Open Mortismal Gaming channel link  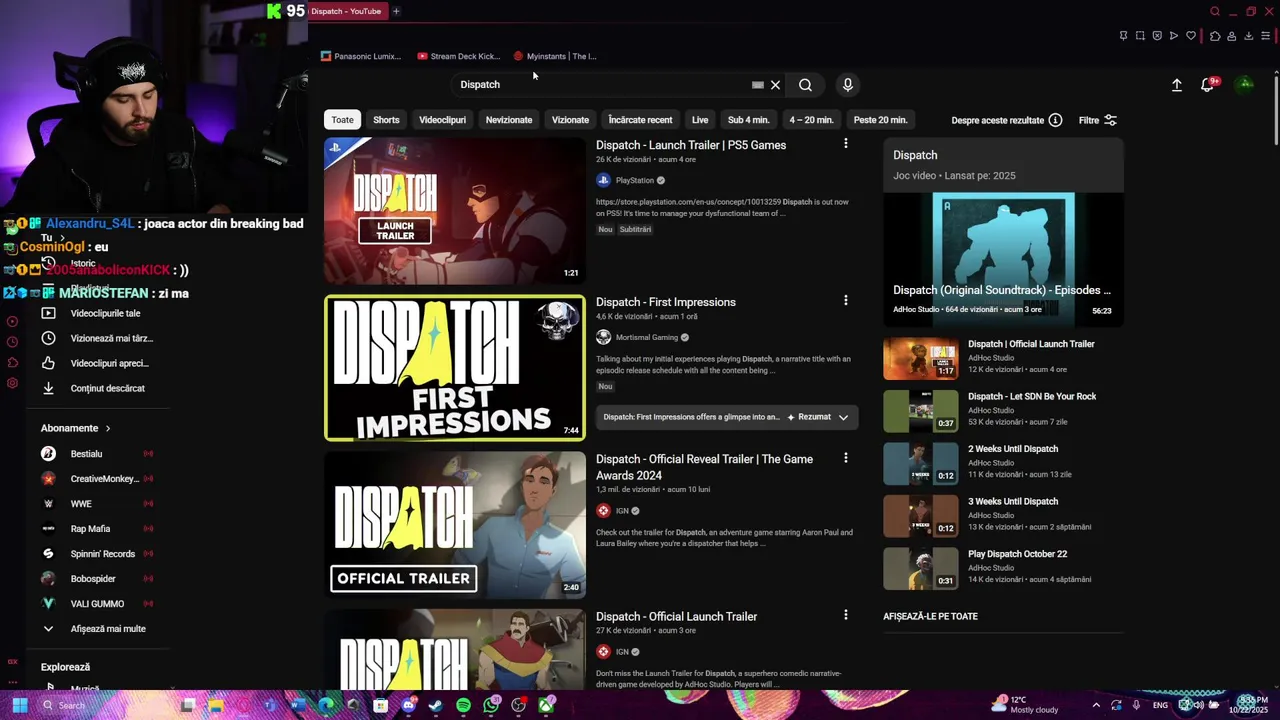tap(647, 338)
